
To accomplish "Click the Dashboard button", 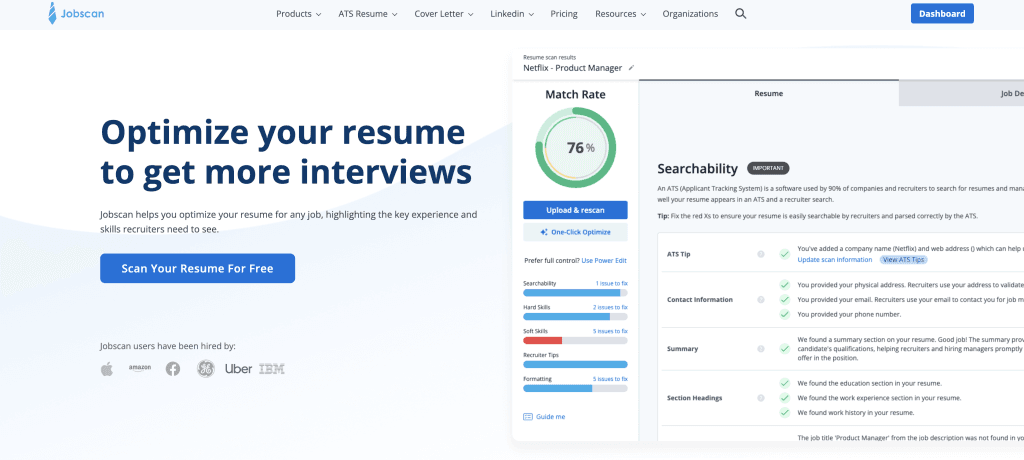I will [942, 14].
